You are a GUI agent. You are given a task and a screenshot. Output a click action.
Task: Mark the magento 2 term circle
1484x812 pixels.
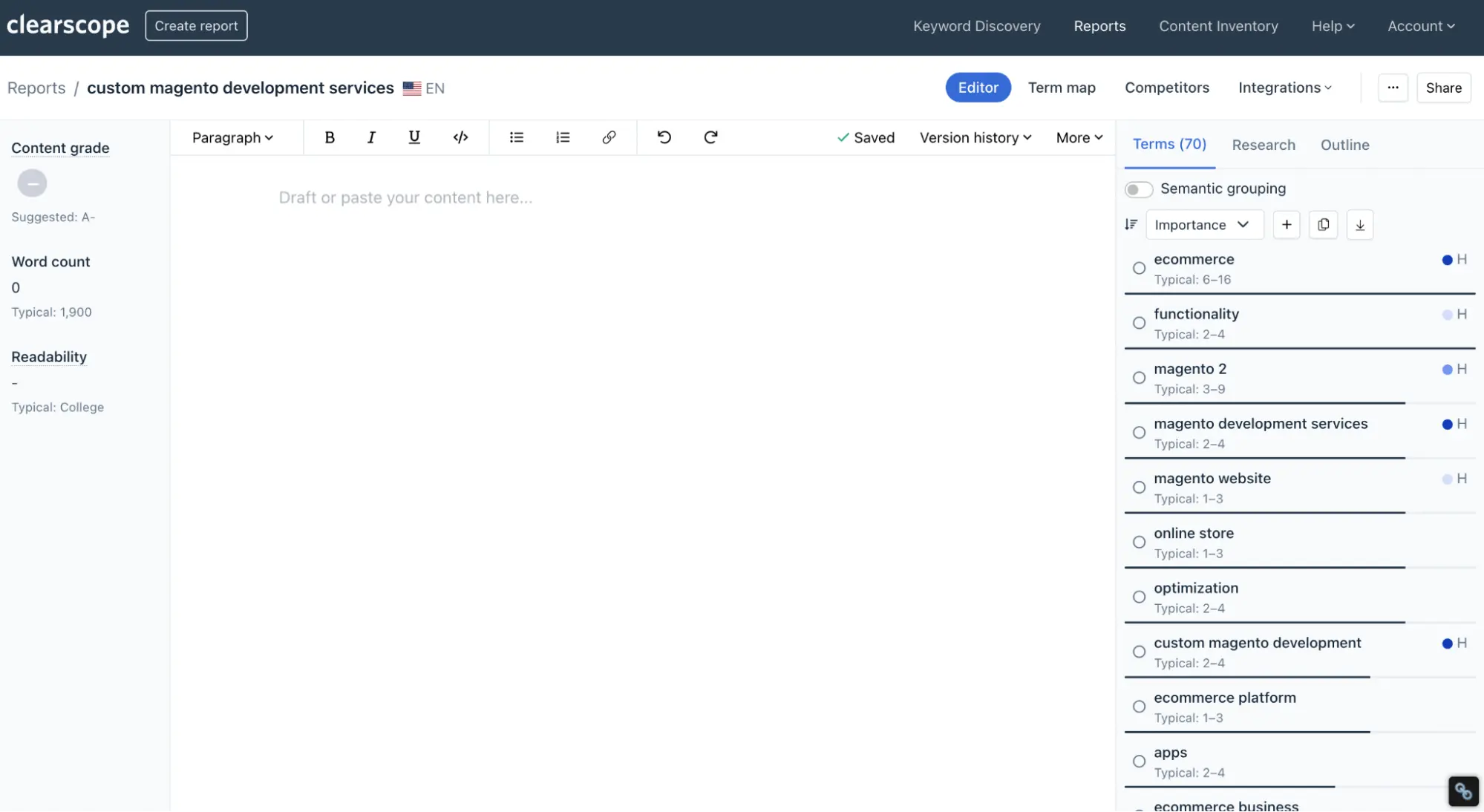coord(1139,378)
